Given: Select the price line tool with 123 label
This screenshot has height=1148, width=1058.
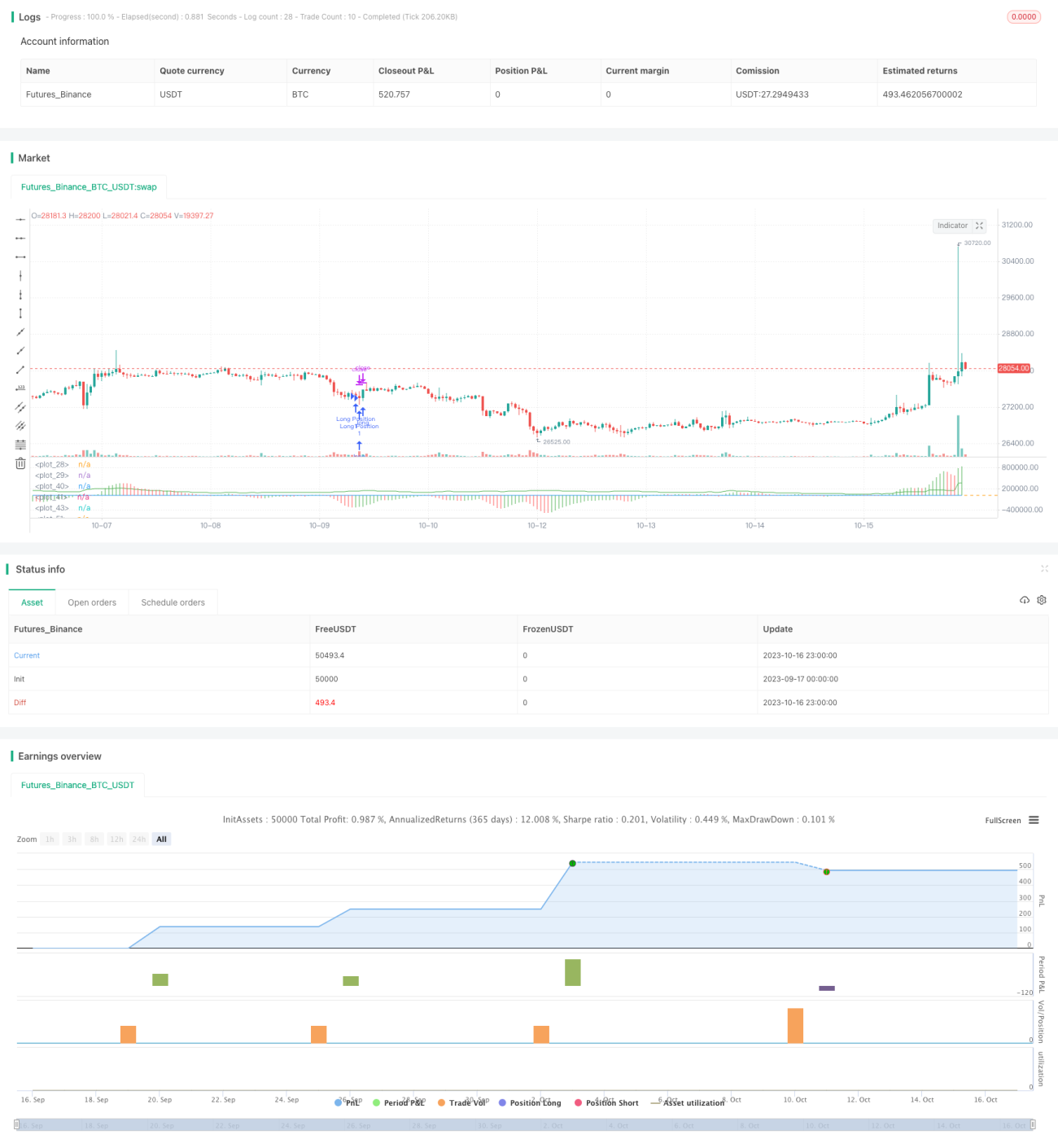Looking at the screenshot, I should 20,388.
